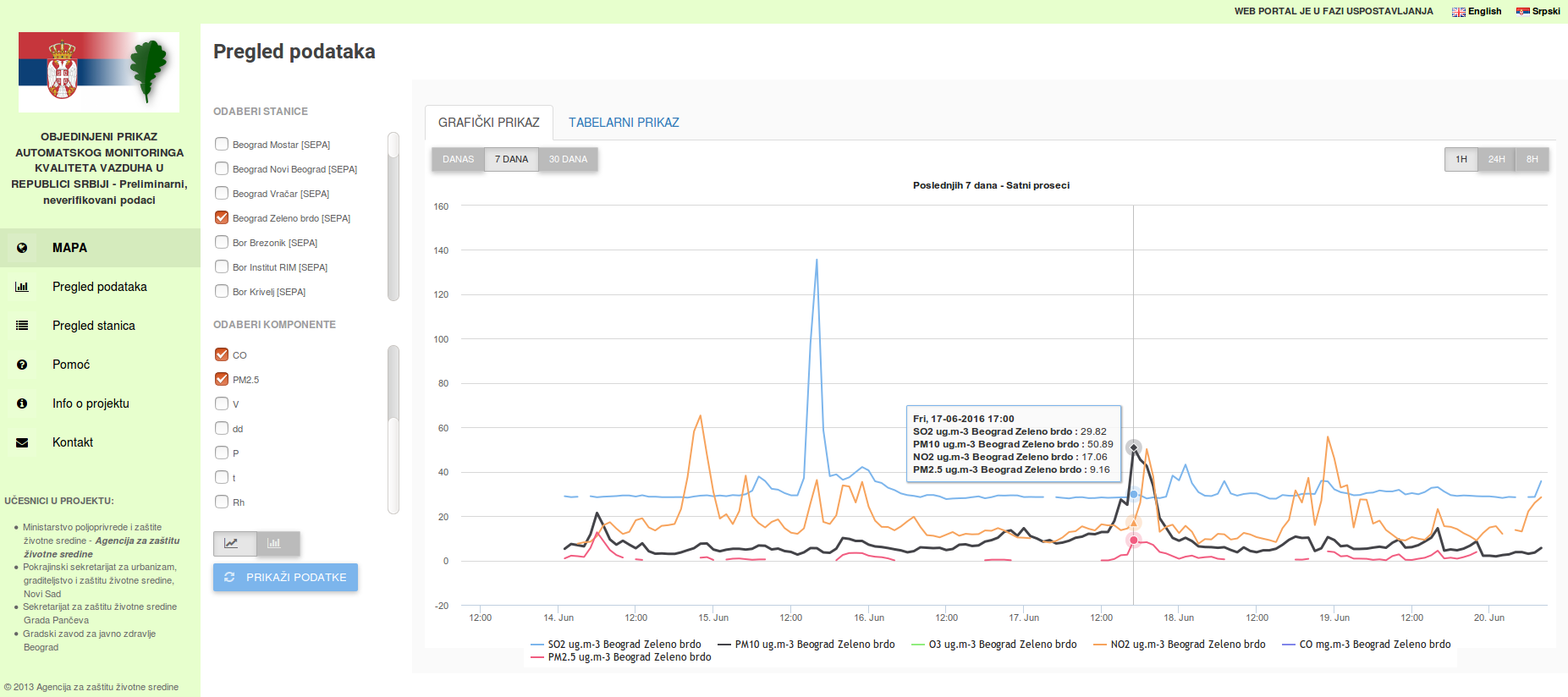Select the 30 DANA time range button
This screenshot has width=1568, height=697.
[x=568, y=159]
